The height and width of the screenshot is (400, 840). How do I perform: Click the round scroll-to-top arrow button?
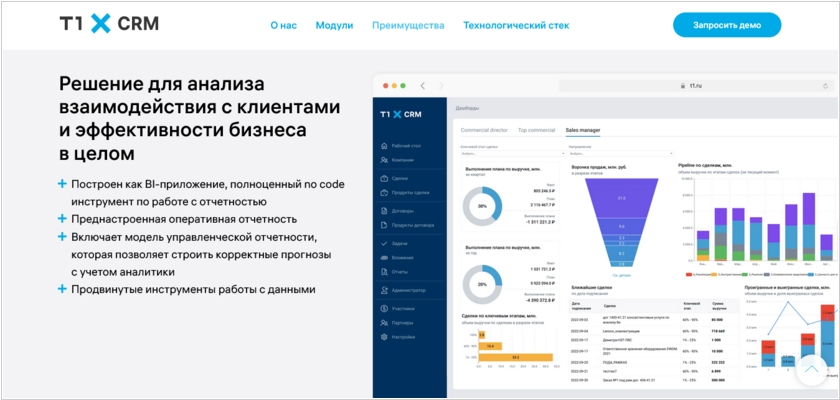812,370
